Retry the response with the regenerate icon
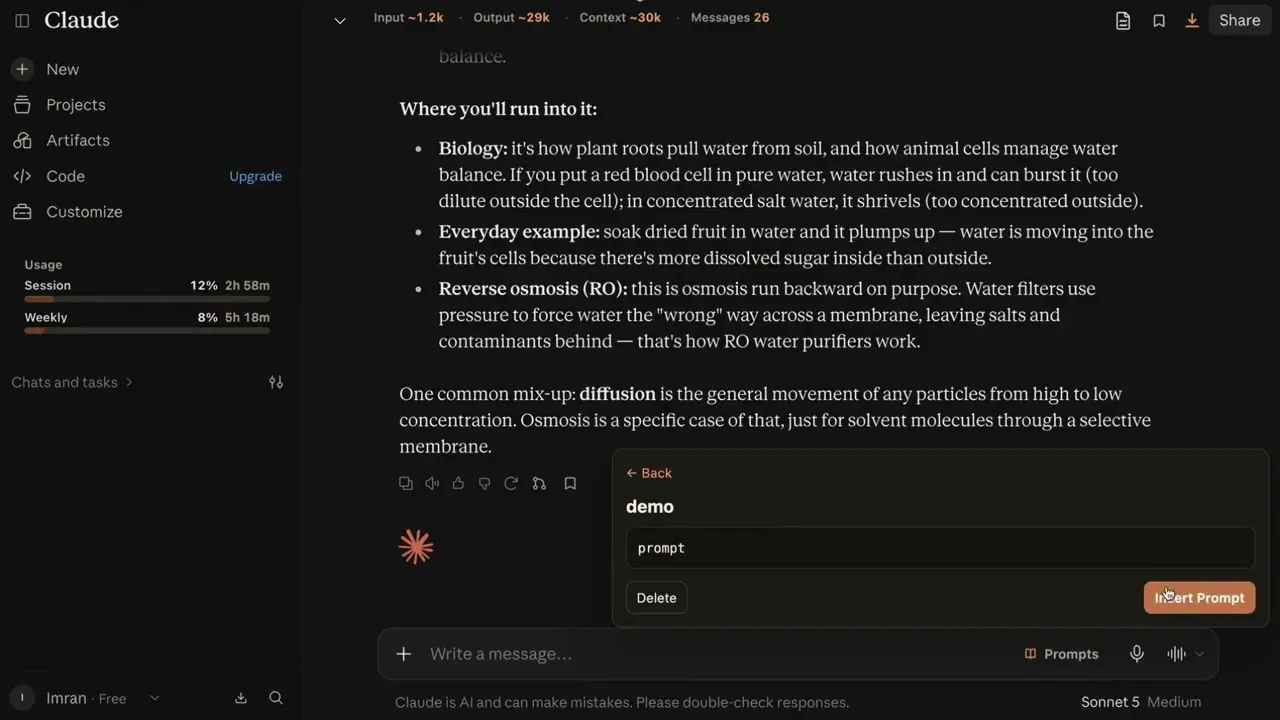This screenshot has height=720, width=1280. (x=511, y=483)
